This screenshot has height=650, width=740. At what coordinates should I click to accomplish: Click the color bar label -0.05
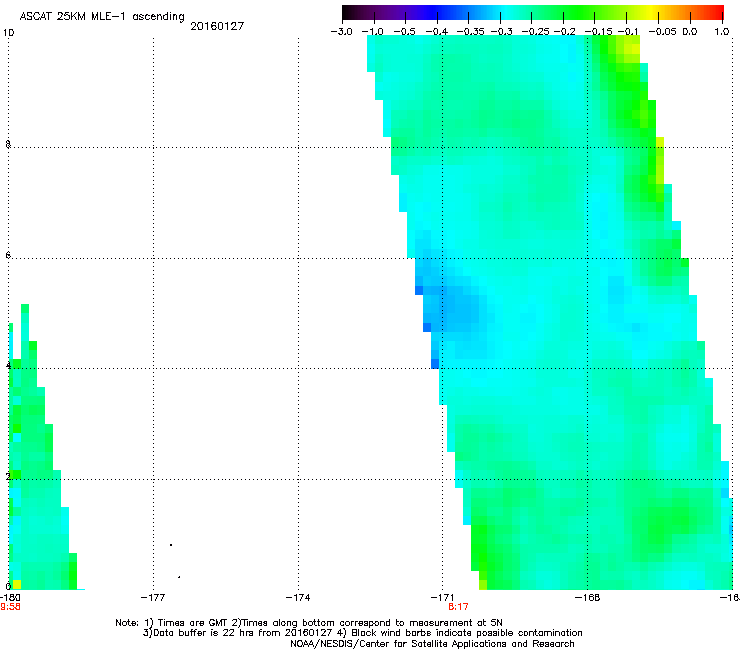[x=662, y=32]
